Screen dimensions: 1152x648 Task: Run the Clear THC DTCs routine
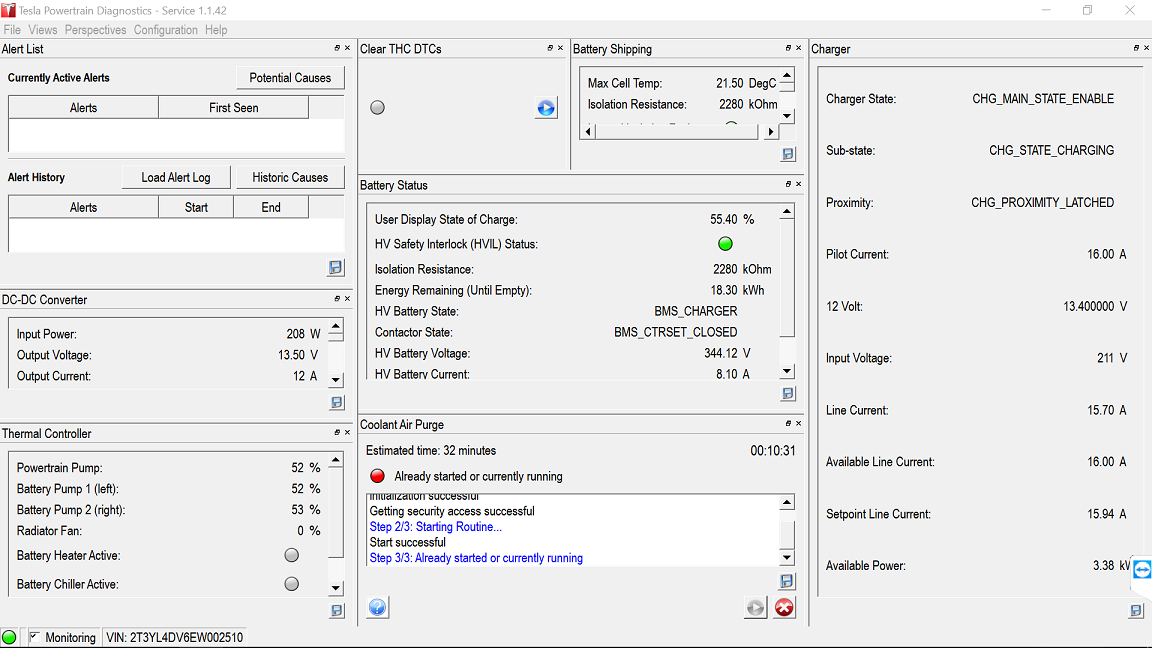tap(546, 108)
